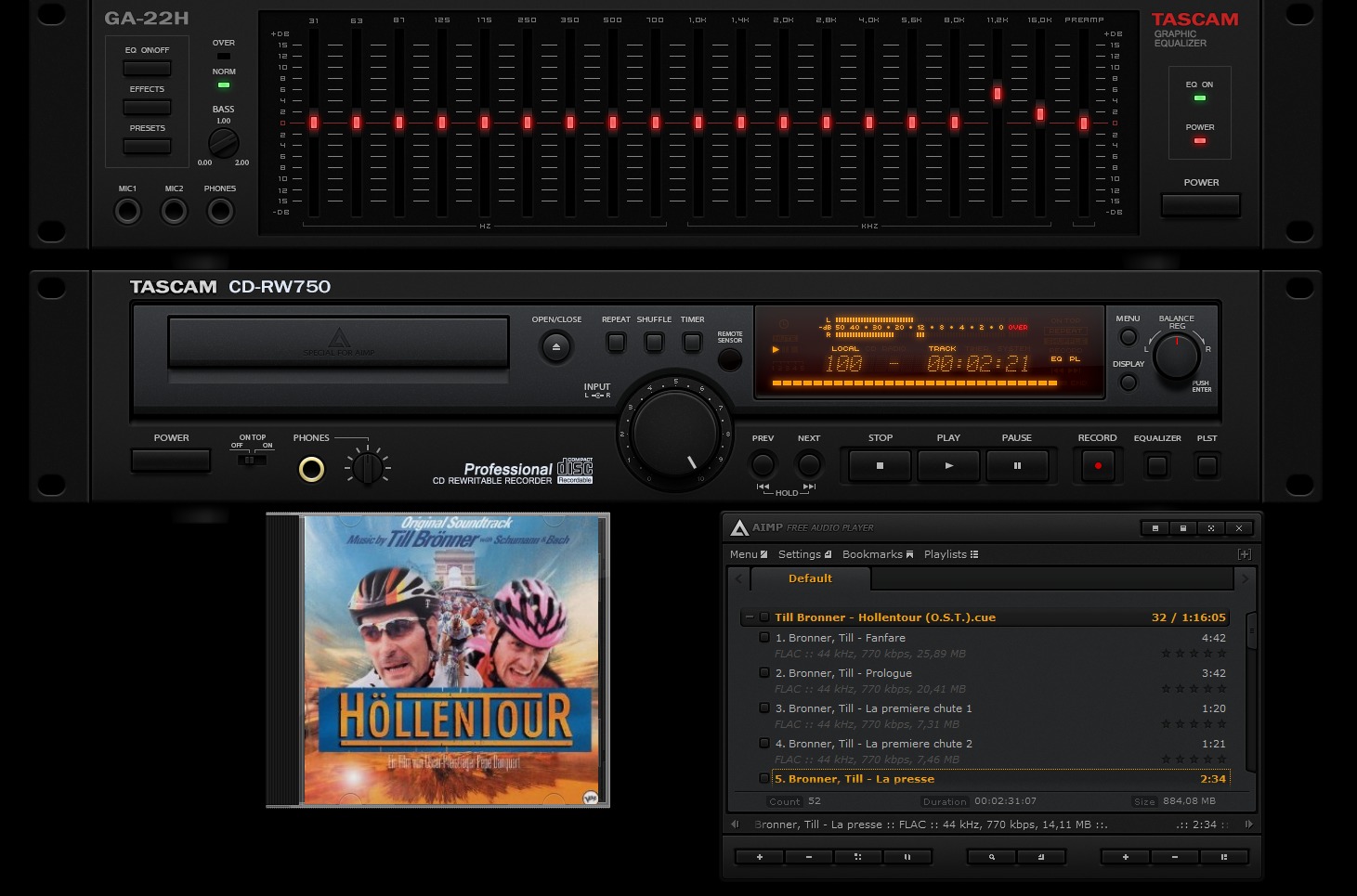This screenshot has height=896, width=1357.
Task: Eject the disc with the OPEN/CLOSE button
Action: 556,347
